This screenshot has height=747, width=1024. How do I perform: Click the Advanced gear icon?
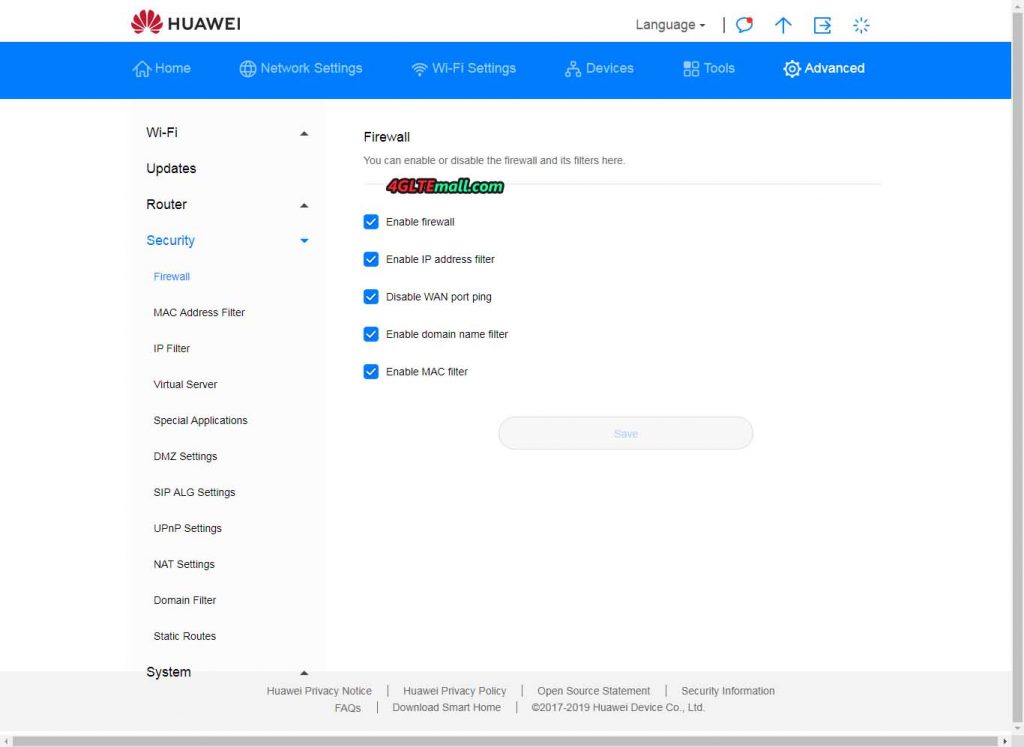pyautogui.click(x=792, y=69)
